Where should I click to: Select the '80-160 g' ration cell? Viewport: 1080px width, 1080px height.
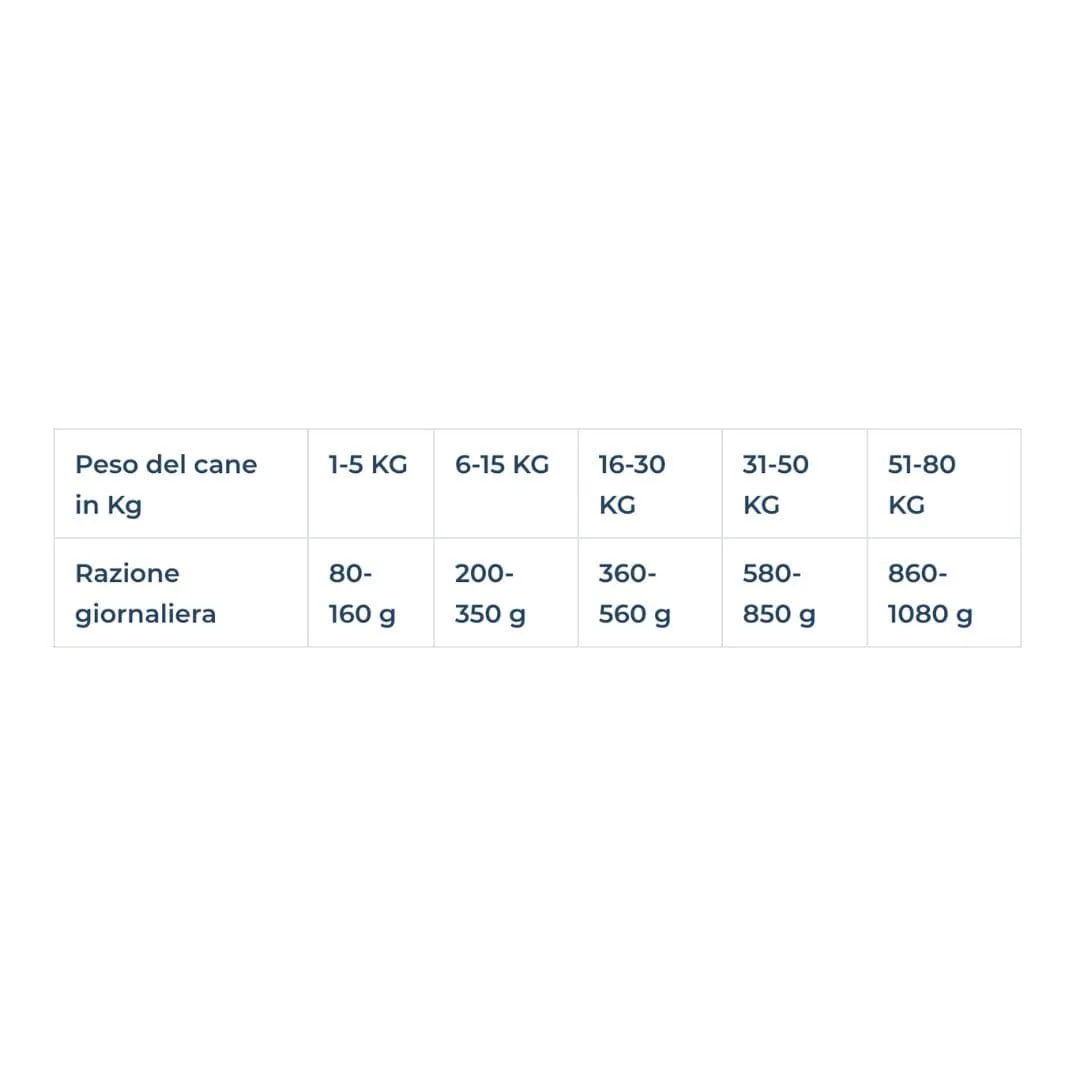point(371,592)
